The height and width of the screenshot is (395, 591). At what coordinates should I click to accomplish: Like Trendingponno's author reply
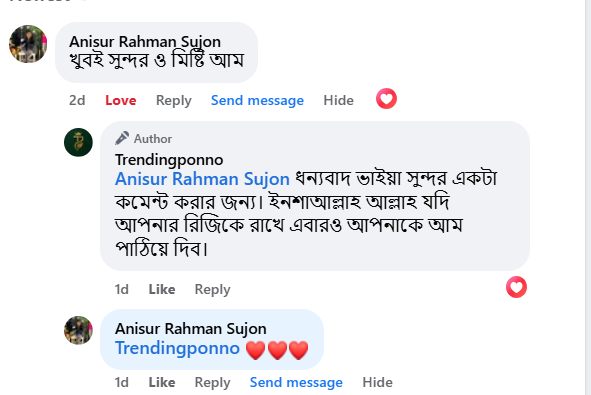162,289
